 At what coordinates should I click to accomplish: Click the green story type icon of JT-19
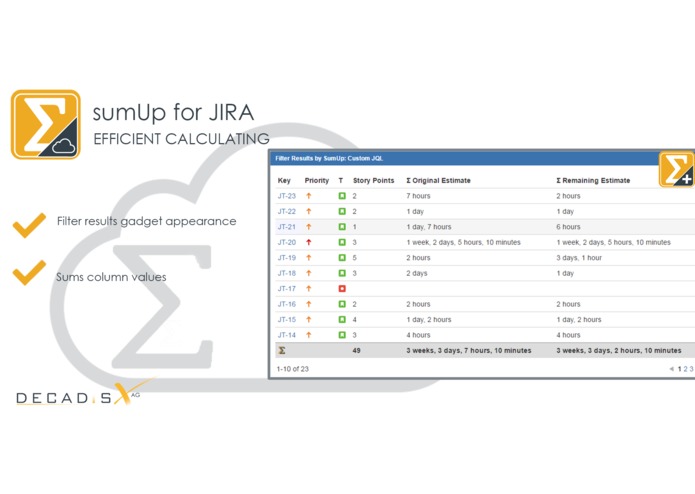coord(342,258)
